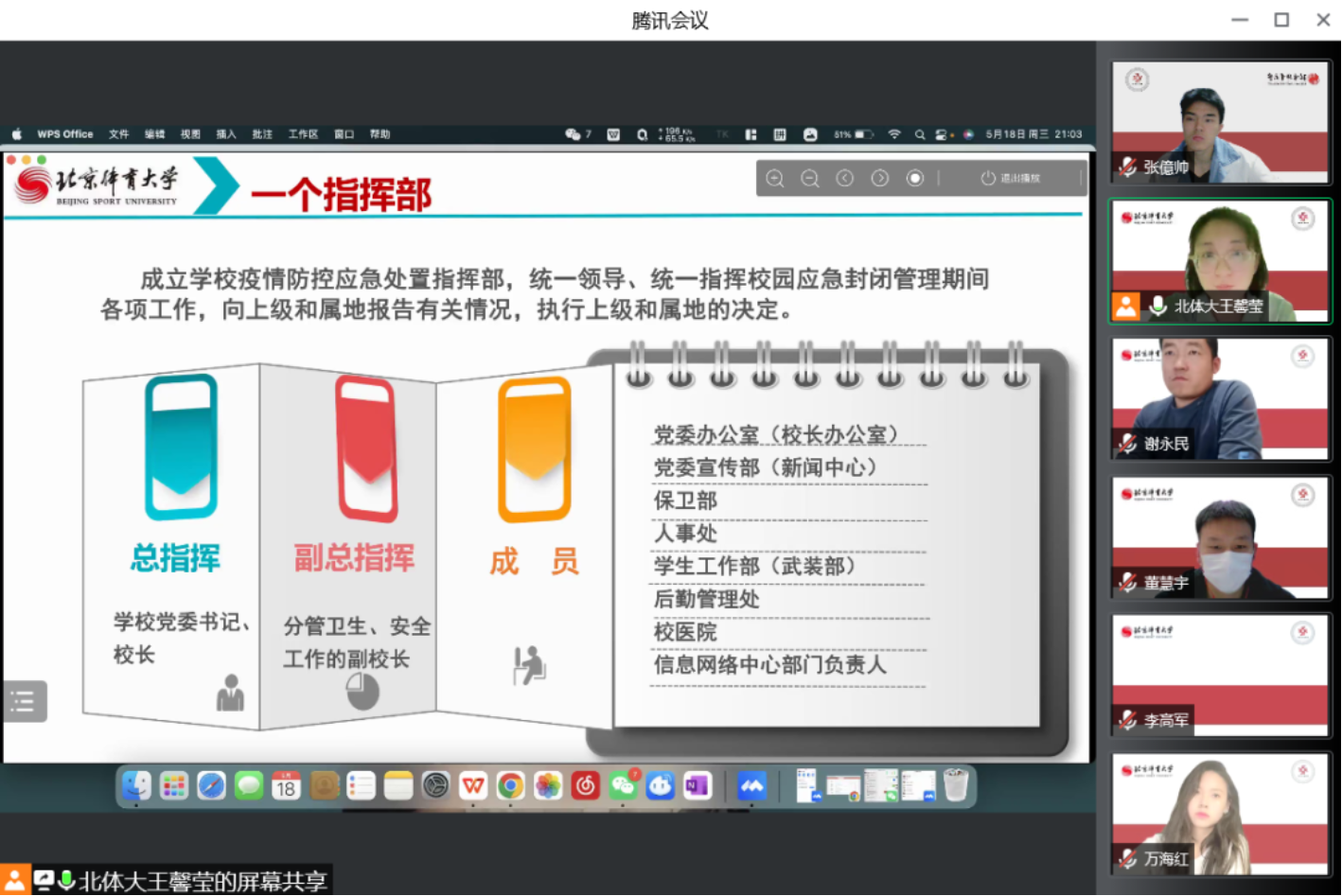Click the date and time 5月18日 周三

point(1033,134)
